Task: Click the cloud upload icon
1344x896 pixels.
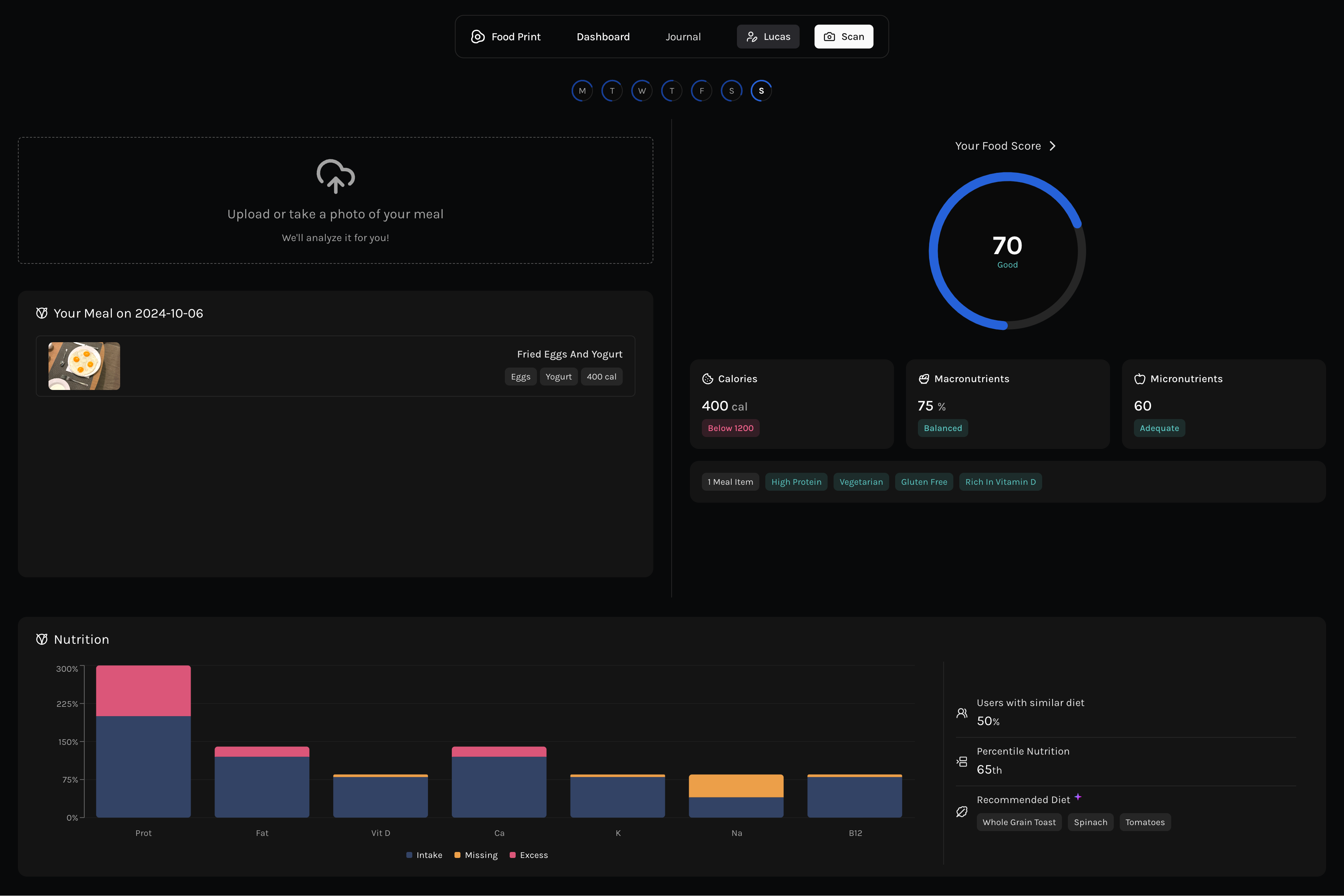Action: click(335, 175)
